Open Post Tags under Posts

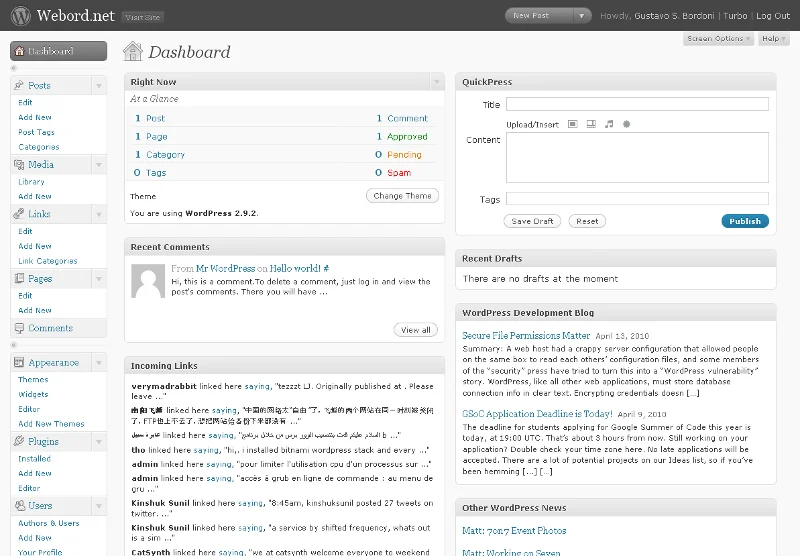(36, 132)
